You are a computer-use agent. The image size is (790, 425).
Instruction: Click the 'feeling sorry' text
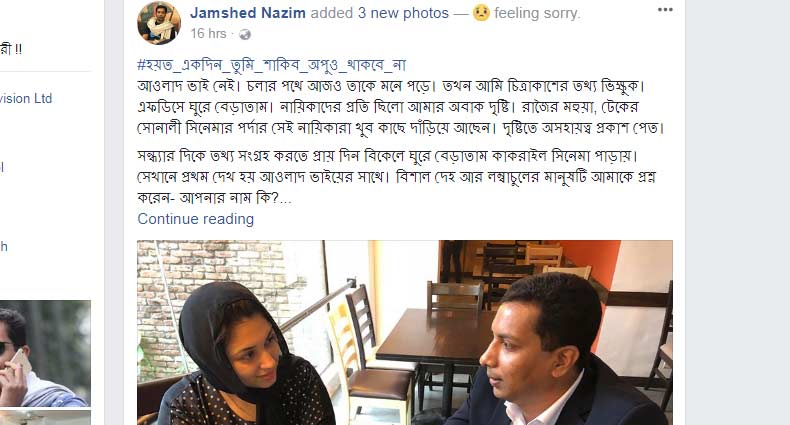pos(537,13)
